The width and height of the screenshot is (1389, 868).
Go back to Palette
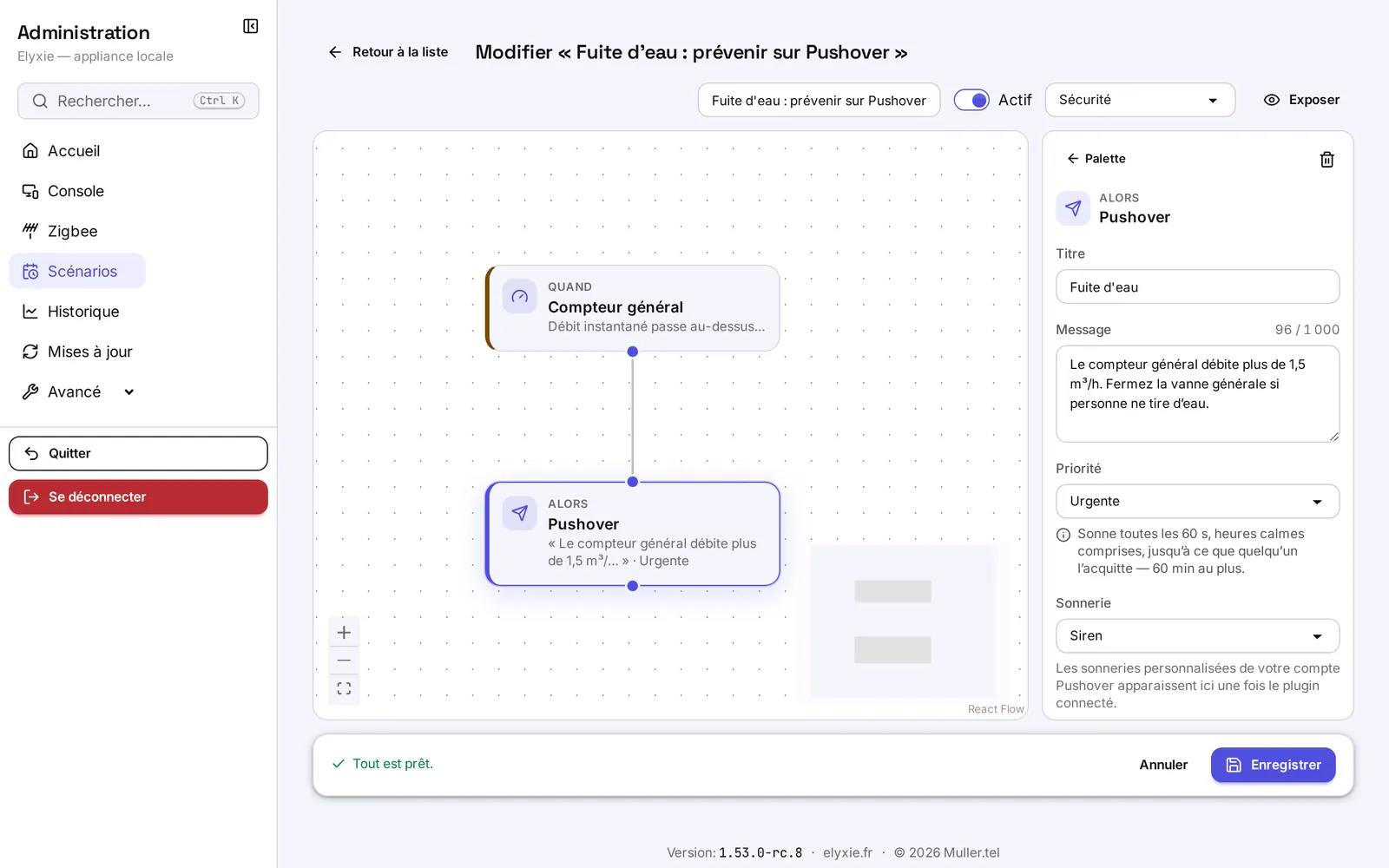point(1096,159)
